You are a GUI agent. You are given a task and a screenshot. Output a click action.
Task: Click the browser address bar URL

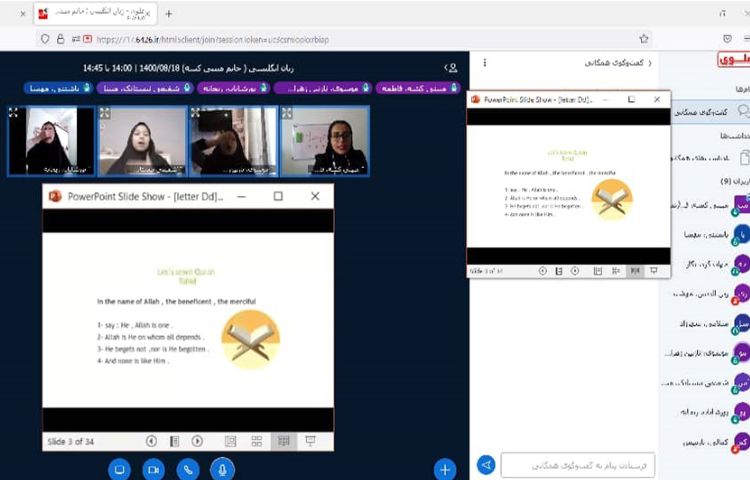(213, 40)
